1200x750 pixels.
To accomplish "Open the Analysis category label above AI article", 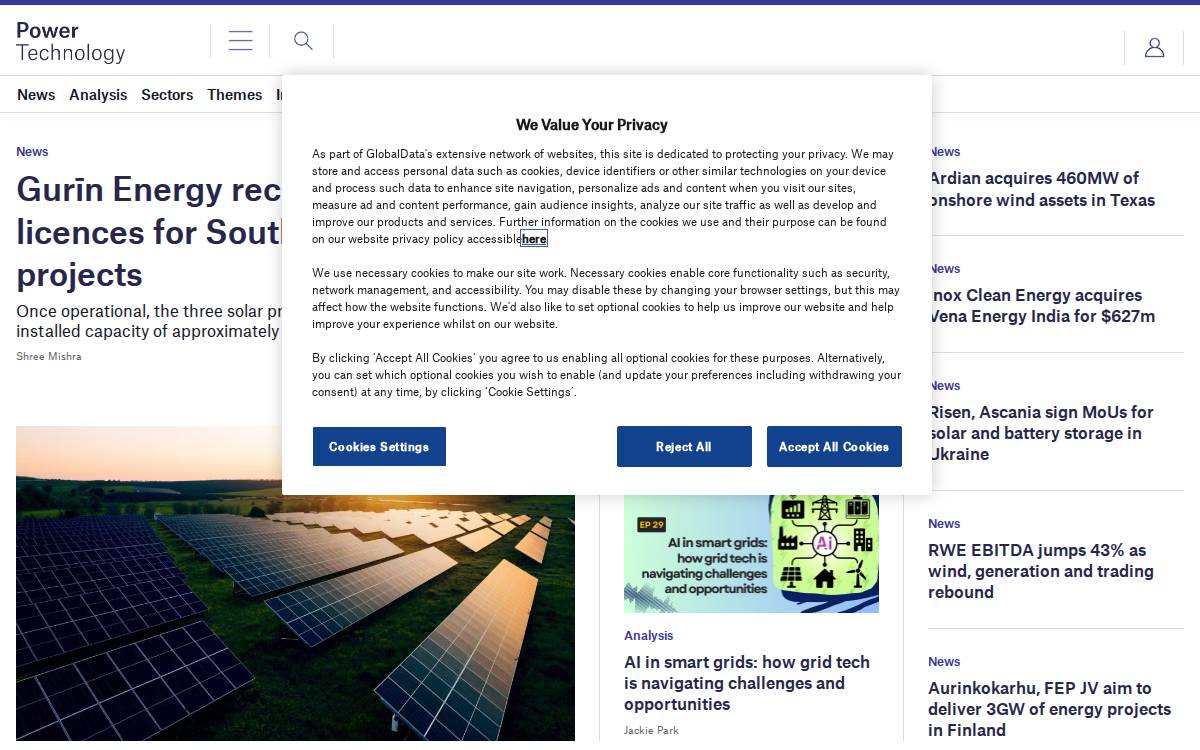I will point(648,636).
